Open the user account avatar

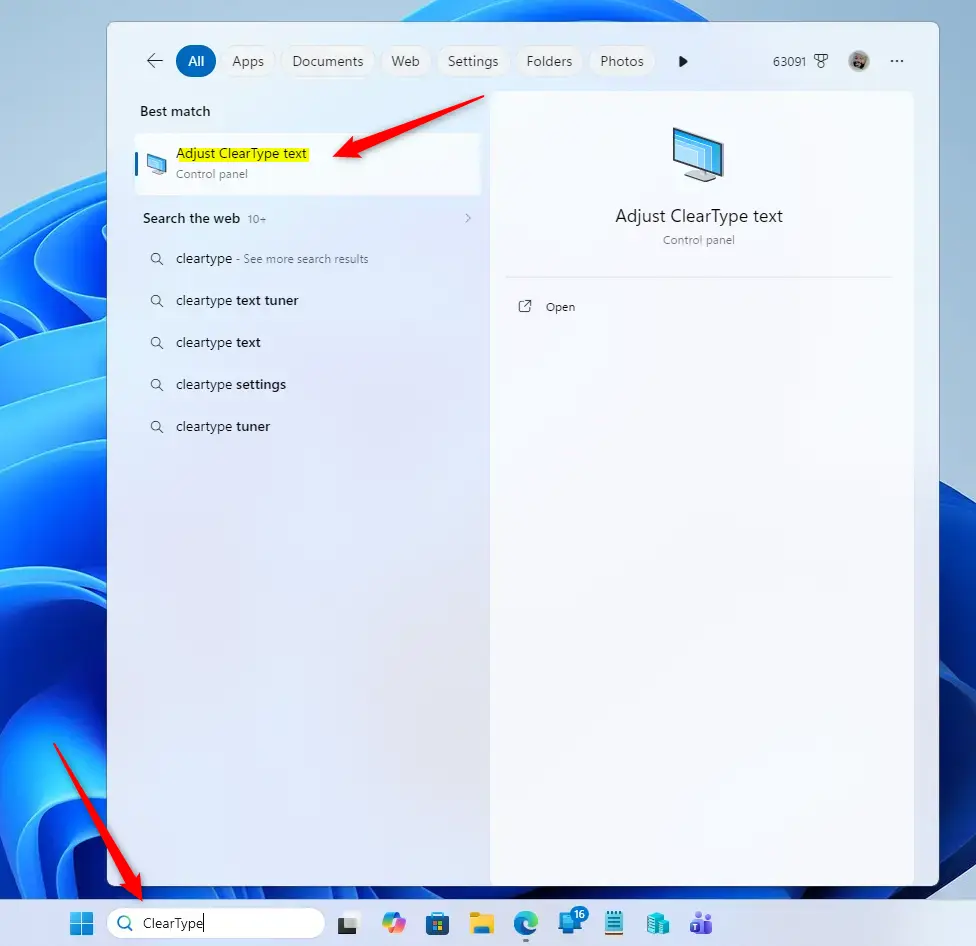point(859,61)
